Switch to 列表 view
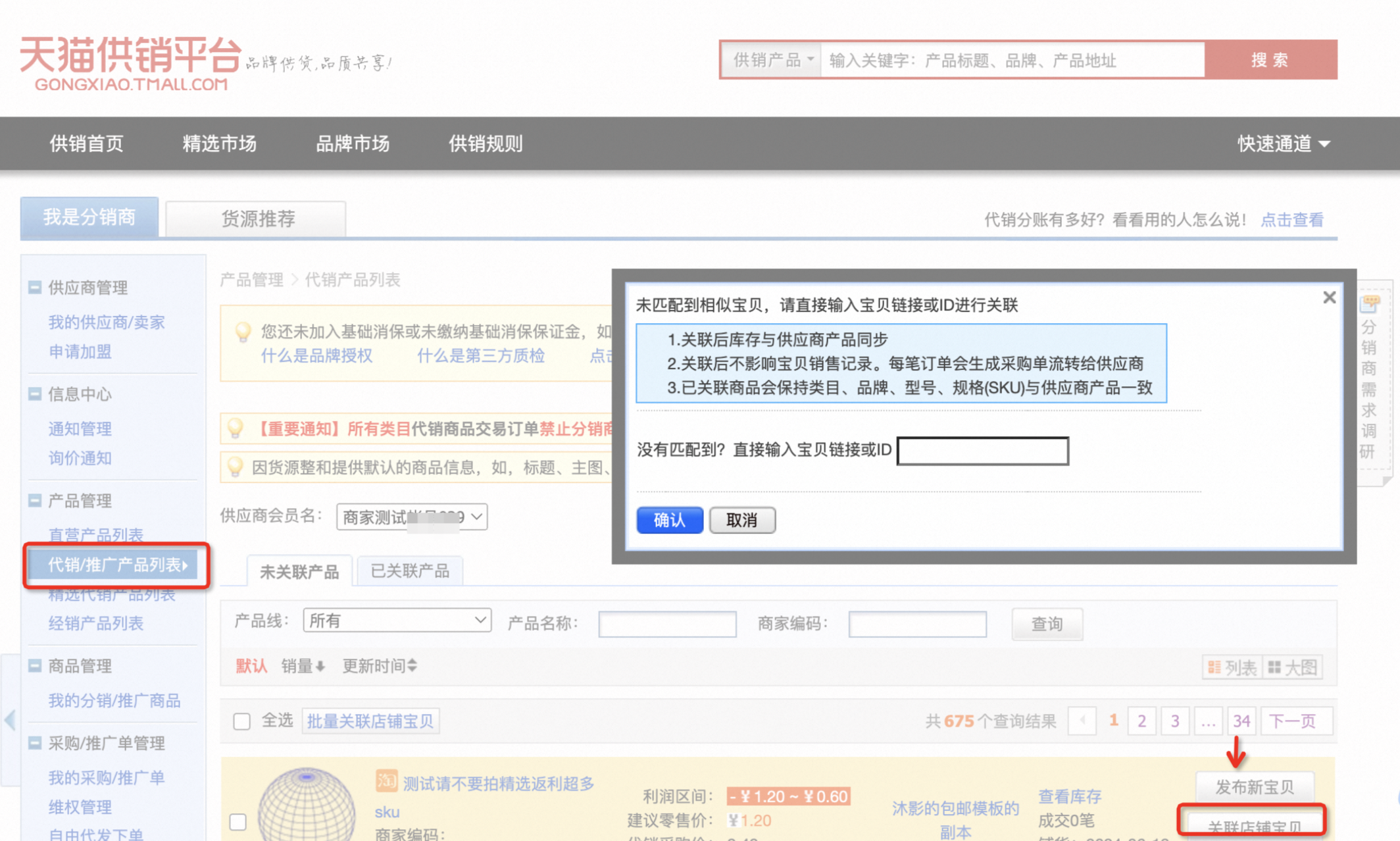The height and width of the screenshot is (841, 1400). (1232, 667)
